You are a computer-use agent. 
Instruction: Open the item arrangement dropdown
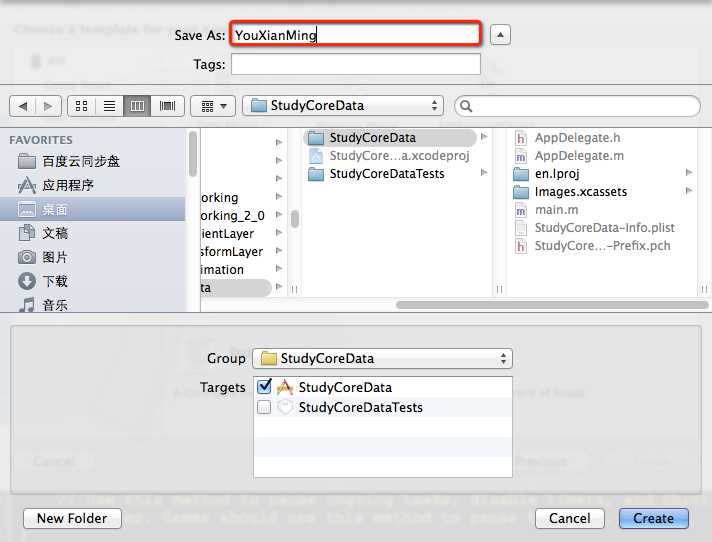pyautogui.click(x=213, y=106)
